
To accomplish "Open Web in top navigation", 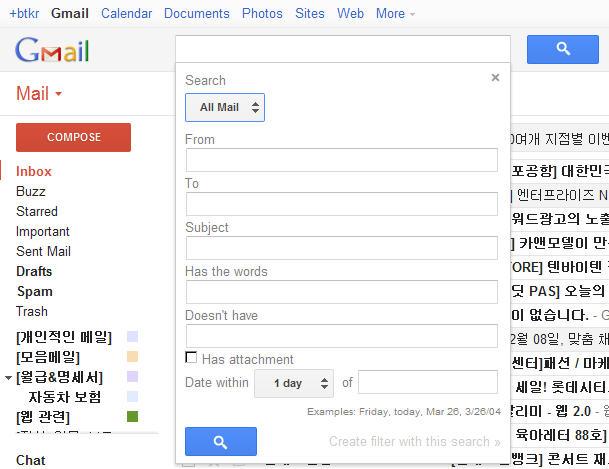I will [x=350, y=14].
